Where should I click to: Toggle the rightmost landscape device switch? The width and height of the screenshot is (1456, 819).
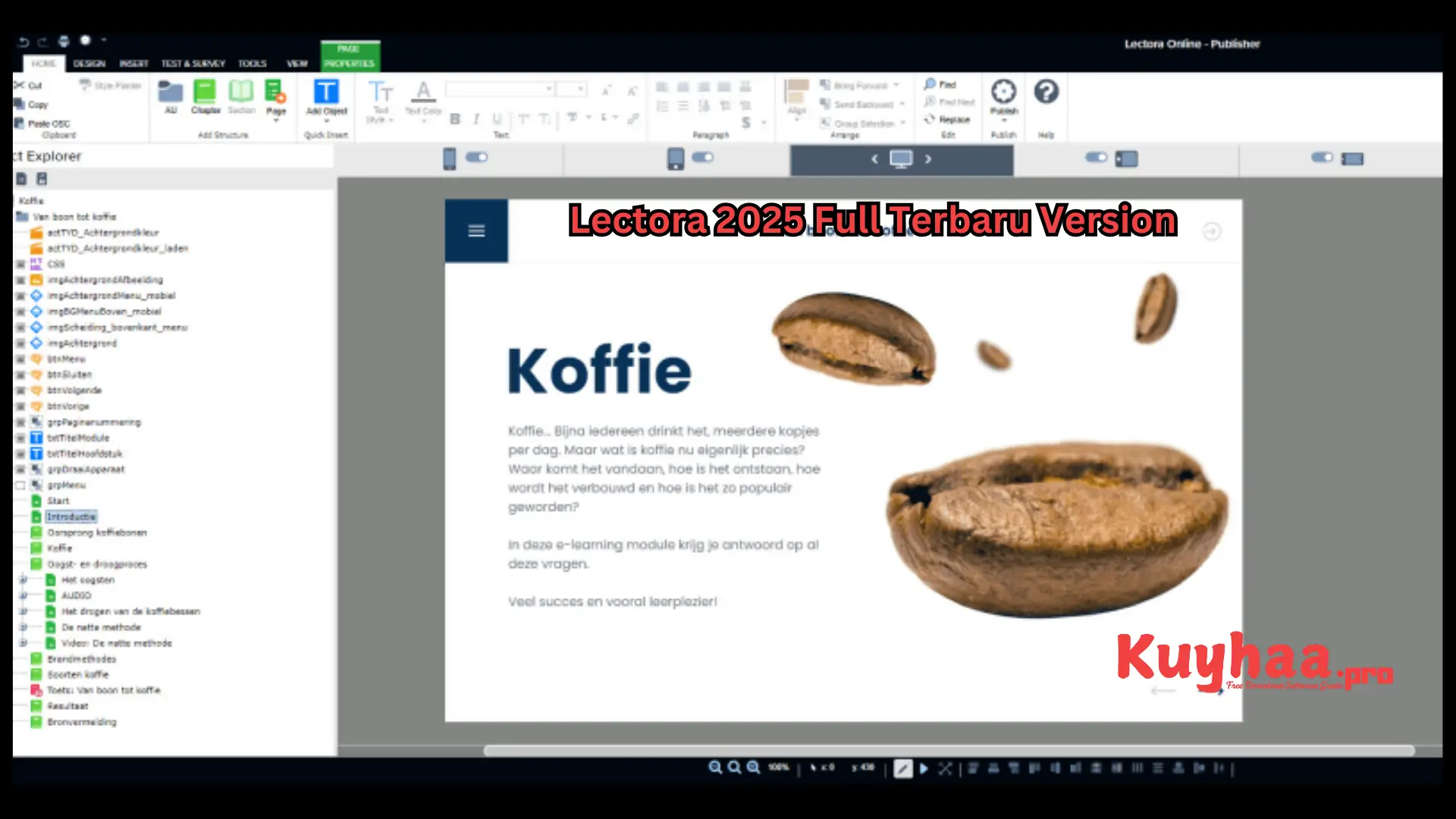coord(1322,157)
